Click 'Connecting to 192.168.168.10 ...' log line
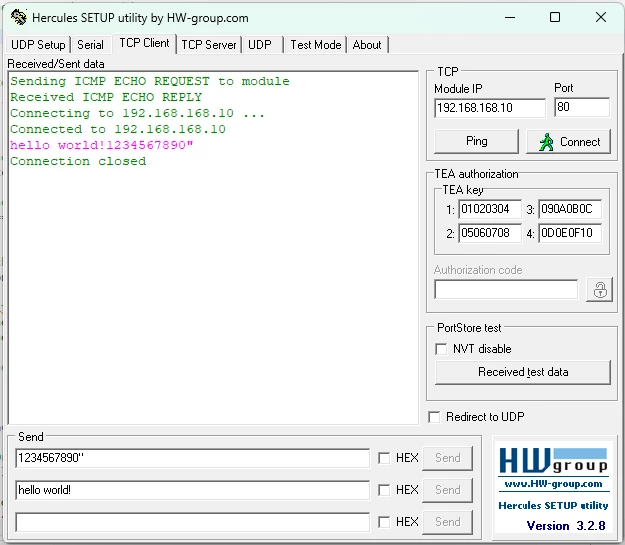This screenshot has width=625, height=545. click(x=138, y=113)
